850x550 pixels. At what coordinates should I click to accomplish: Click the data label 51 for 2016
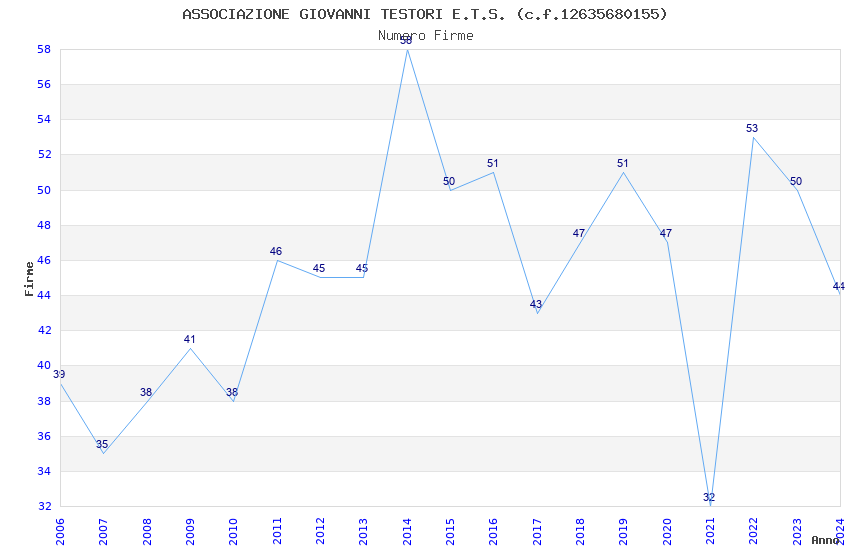492,164
